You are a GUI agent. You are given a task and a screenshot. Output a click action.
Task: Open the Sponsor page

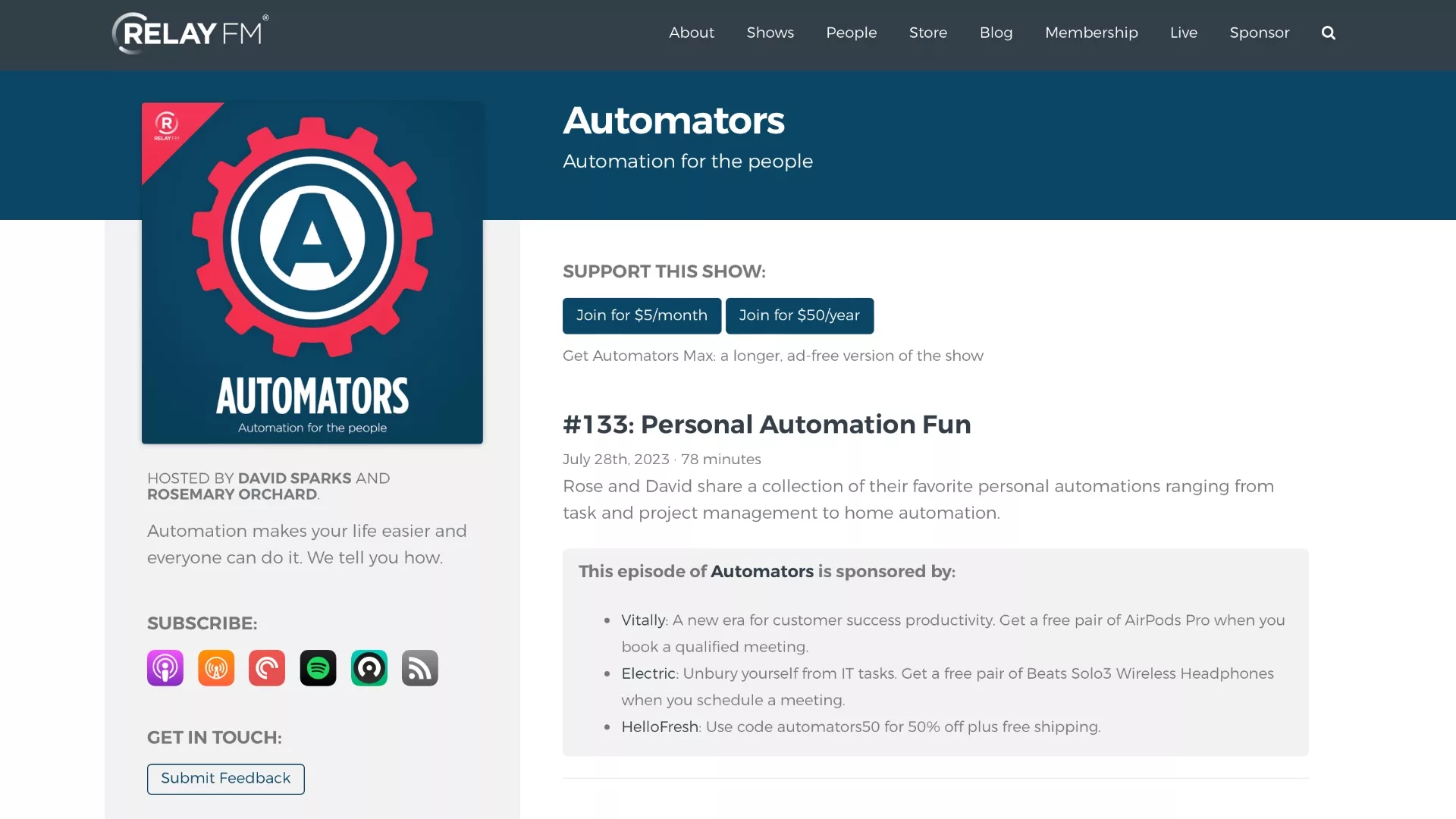point(1260,33)
